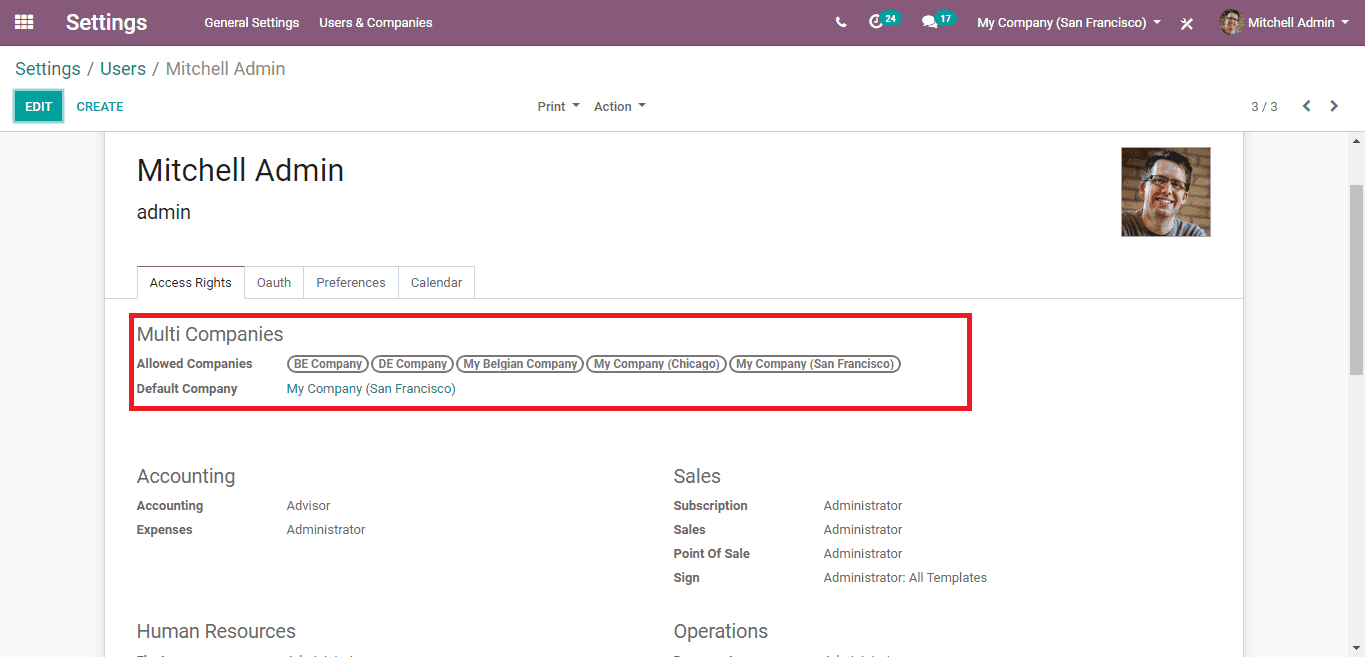The height and width of the screenshot is (657, 1365).
Task: Click the Sales section heading
Action: [697, 477]
